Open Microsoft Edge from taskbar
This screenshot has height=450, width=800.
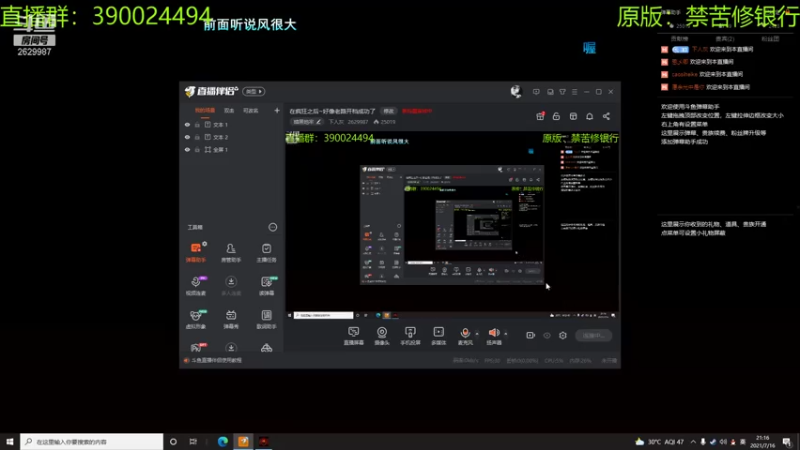click(x=222, y=442)
